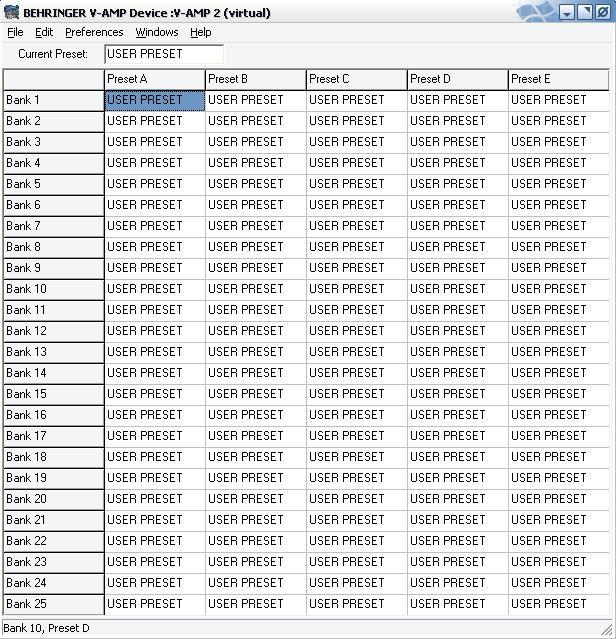Select the Bank 10 Preset D cell
This screenshot has height=639, width=616.
coord(457,289)
